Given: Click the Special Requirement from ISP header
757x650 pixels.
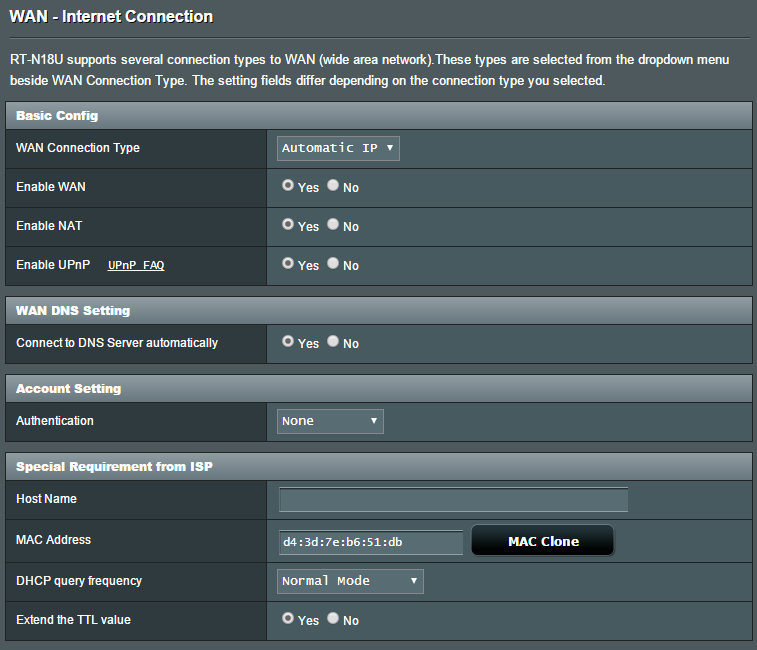Looking at the screenshot, I should (114, 467).
